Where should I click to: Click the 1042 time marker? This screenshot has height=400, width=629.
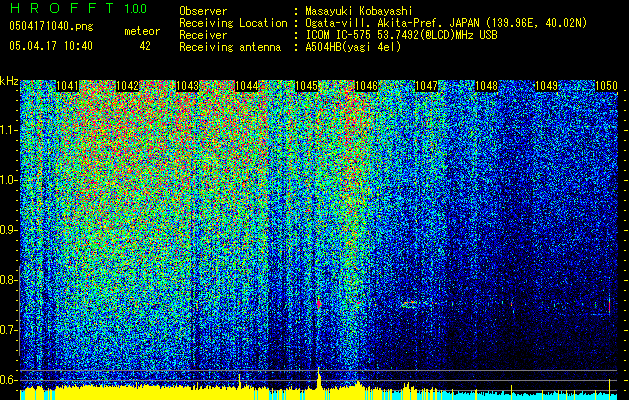[127, 86]
